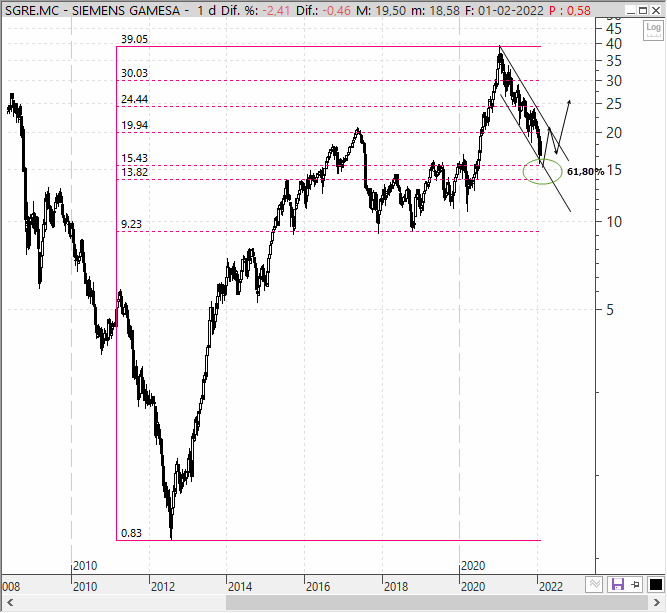Viewport: 667px width, 613px height.
Task: Click the Dif. % value -2,41
Action: (x=277, y=11)
